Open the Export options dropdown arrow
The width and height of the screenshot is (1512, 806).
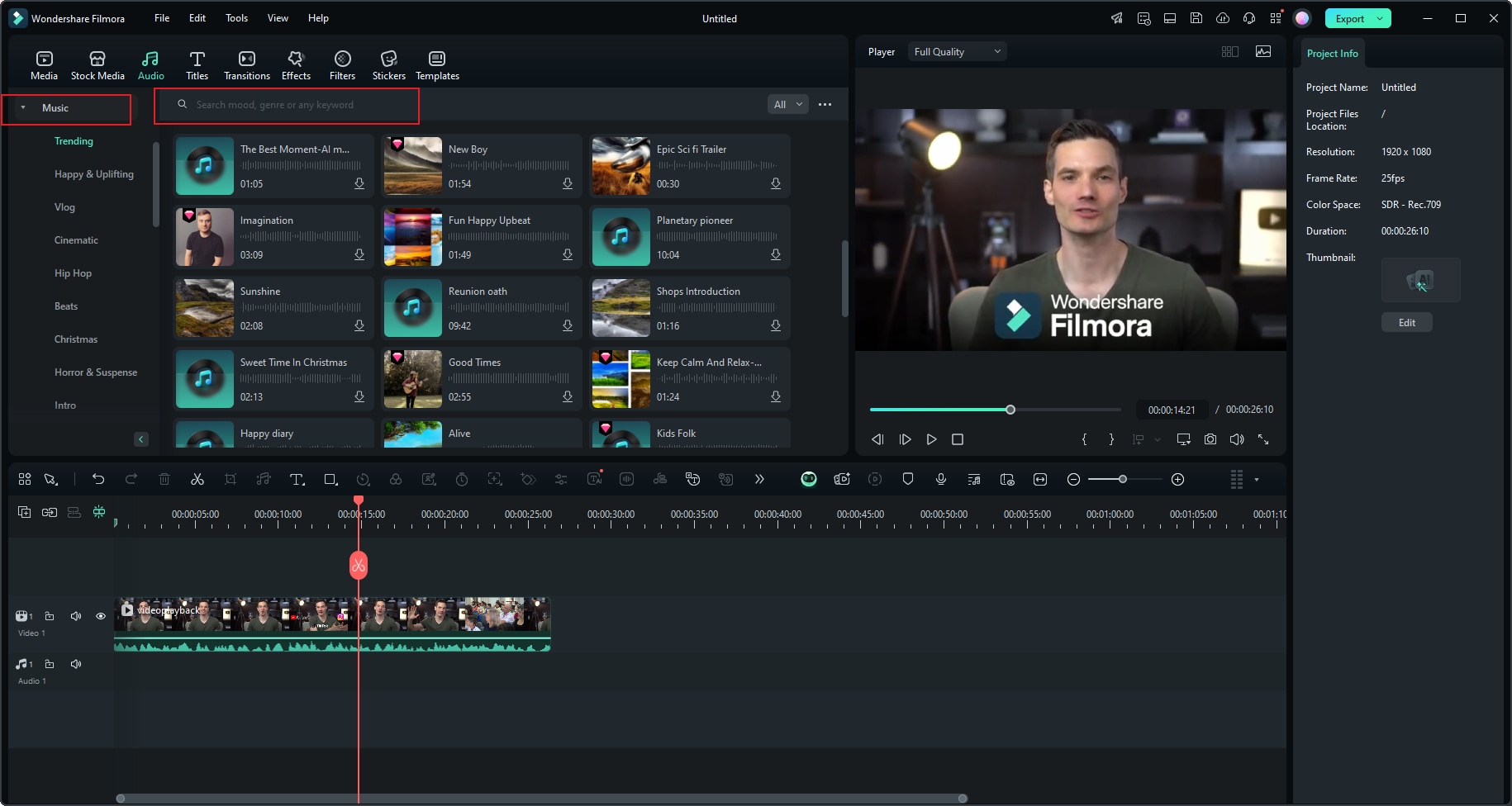coord(1380,18)
